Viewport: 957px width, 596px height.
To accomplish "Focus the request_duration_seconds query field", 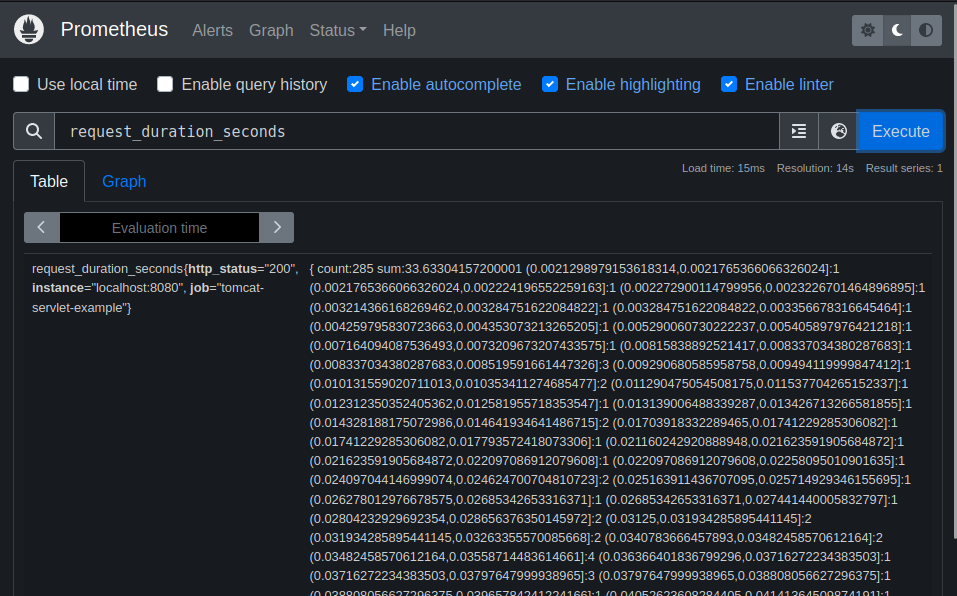I will pyautogui.click(x=417, y=131).
